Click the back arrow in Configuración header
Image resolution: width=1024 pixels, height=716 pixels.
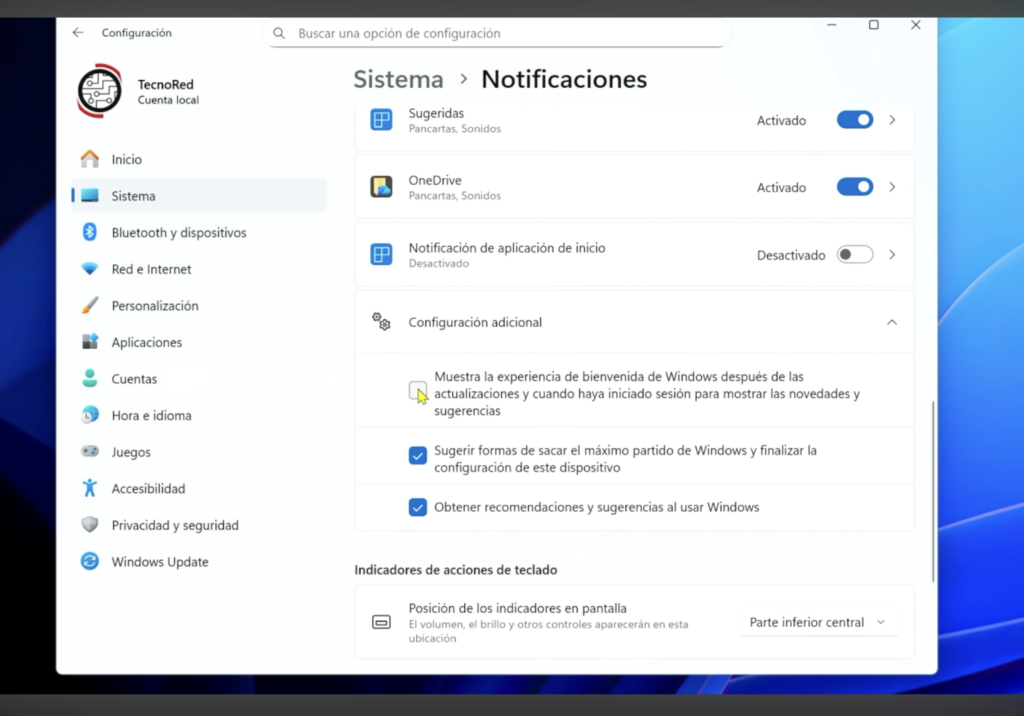click(78, 33)
